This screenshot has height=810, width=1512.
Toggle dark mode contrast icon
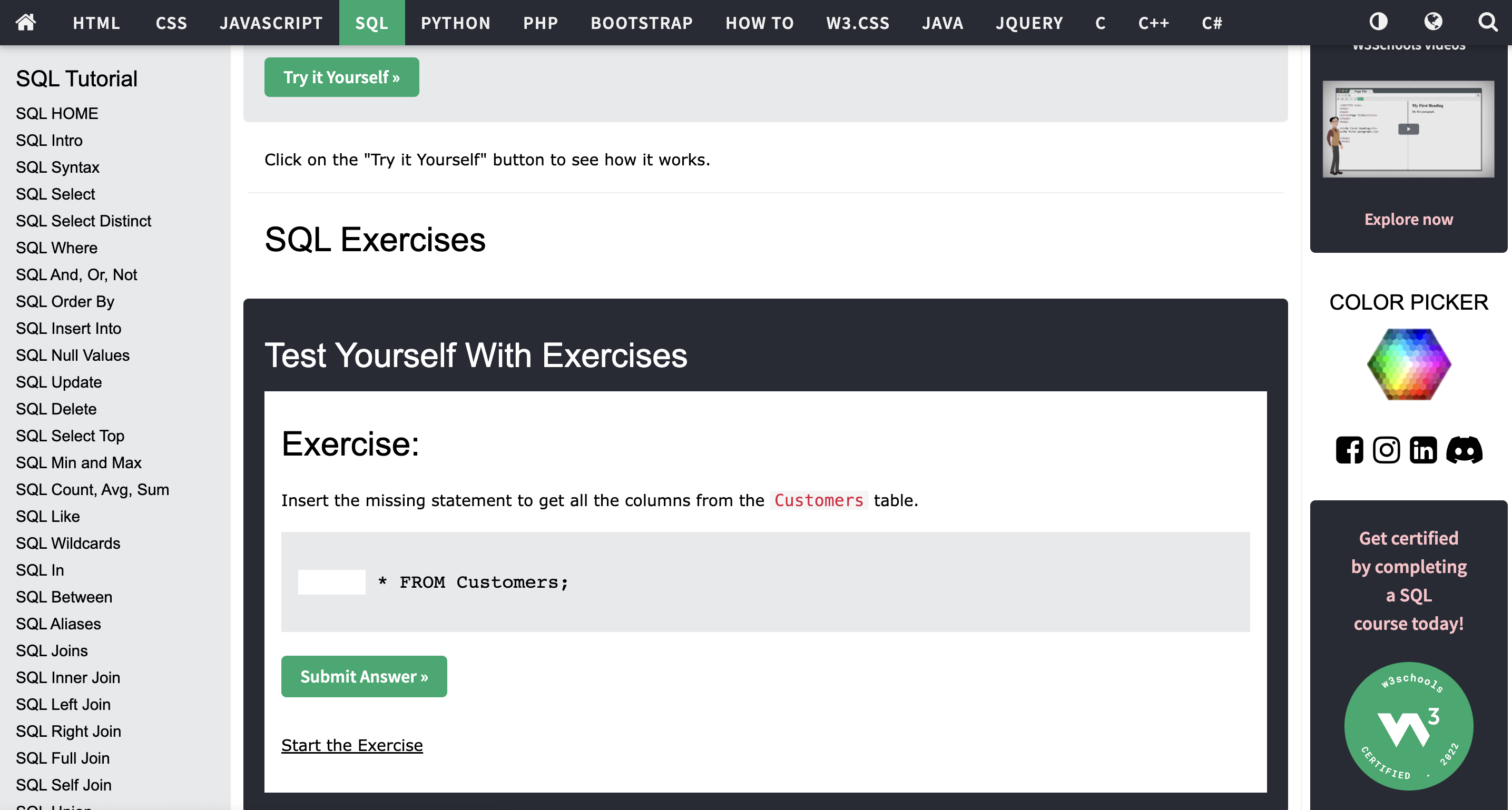pos(1378,22)
